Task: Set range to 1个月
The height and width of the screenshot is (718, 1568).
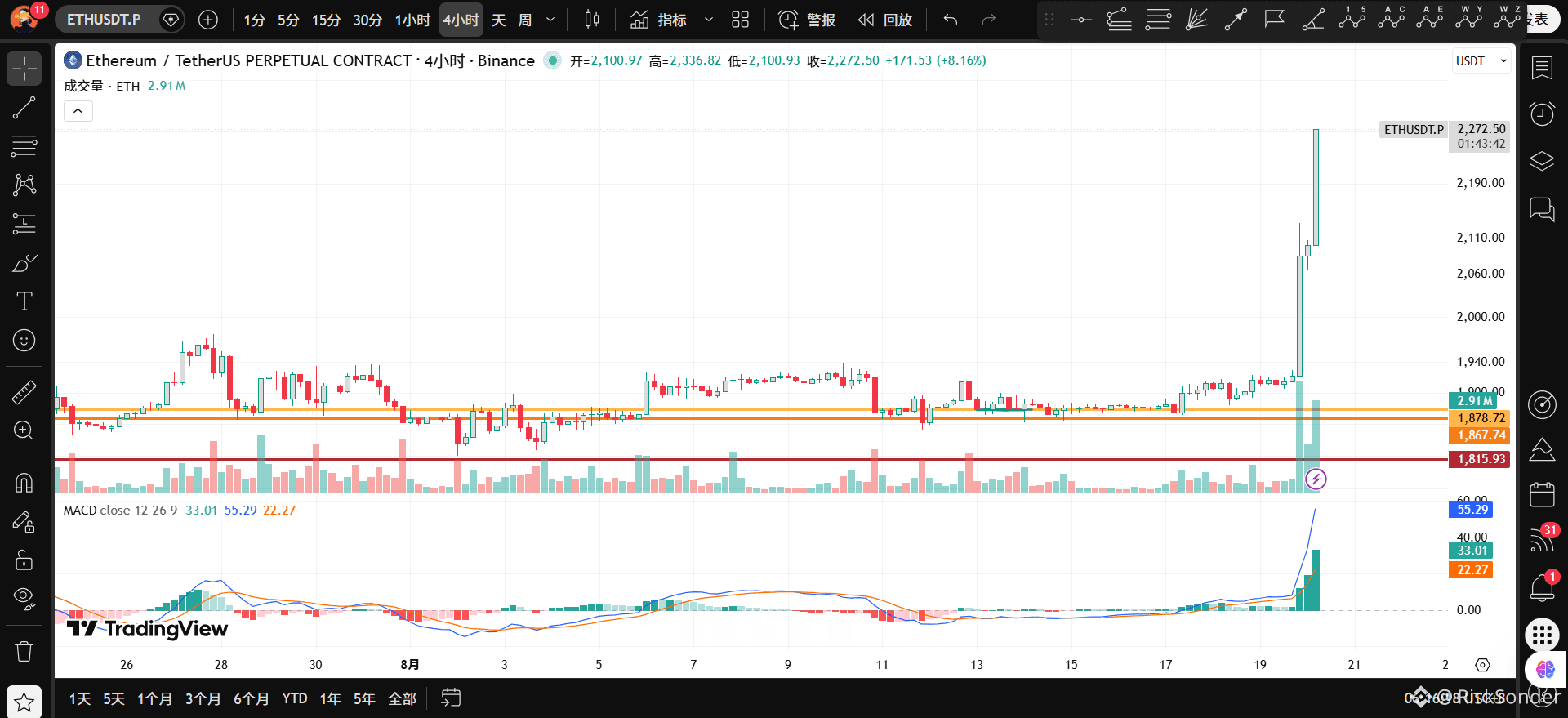Action: pyautogui.click(x=155, y=699)
